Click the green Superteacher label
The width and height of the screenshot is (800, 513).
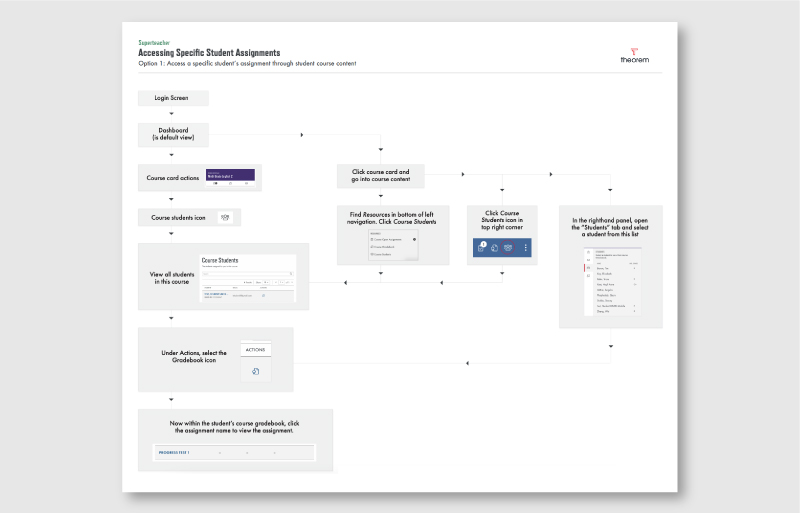coord(154,43)
